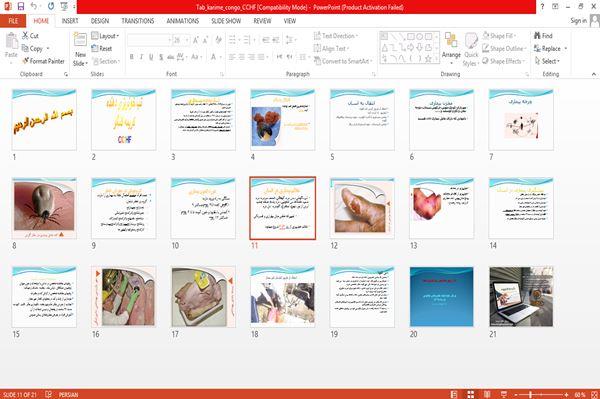The width and height of the screenshot is (600, 399).
Task: Click spell check icon in status bar
Action: (49, 394)
